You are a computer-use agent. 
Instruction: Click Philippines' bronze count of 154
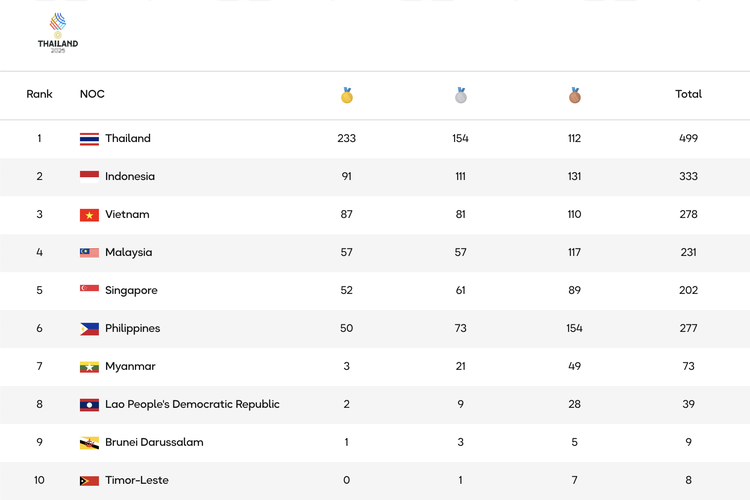click(x=574, y=328)
